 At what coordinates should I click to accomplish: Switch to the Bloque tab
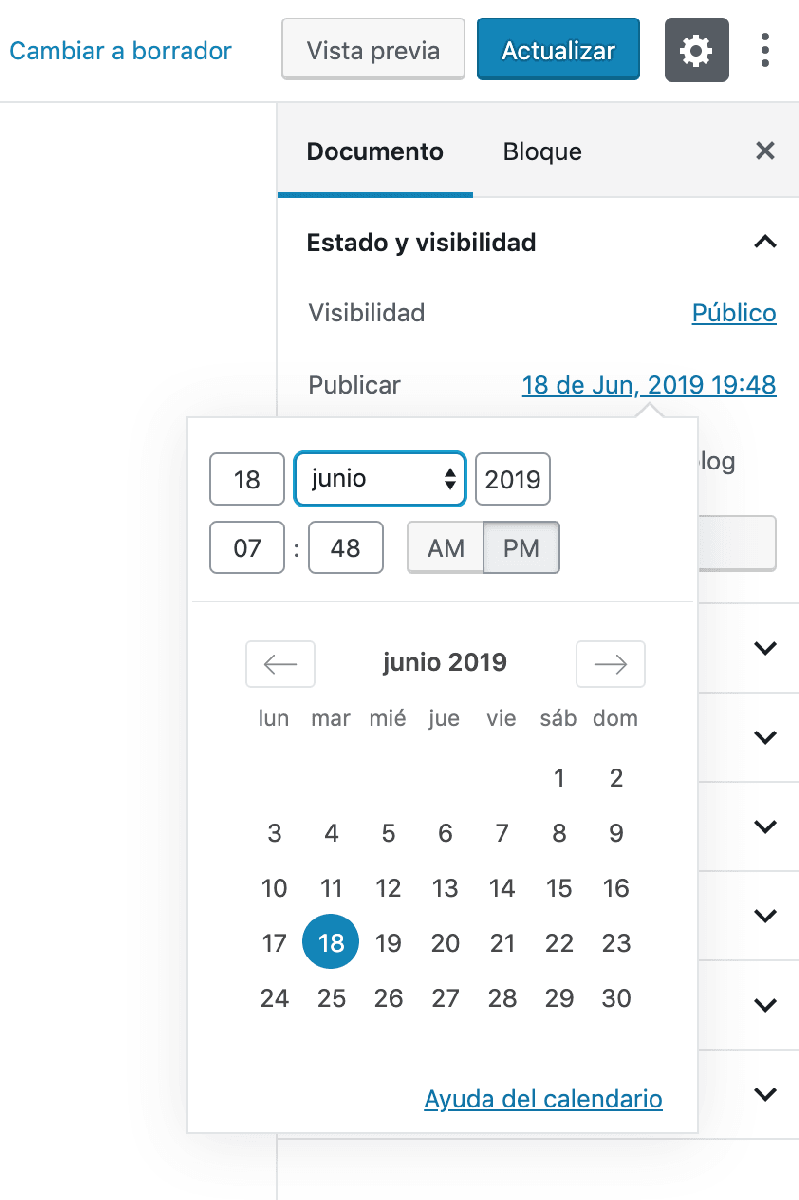click(542, 152)
